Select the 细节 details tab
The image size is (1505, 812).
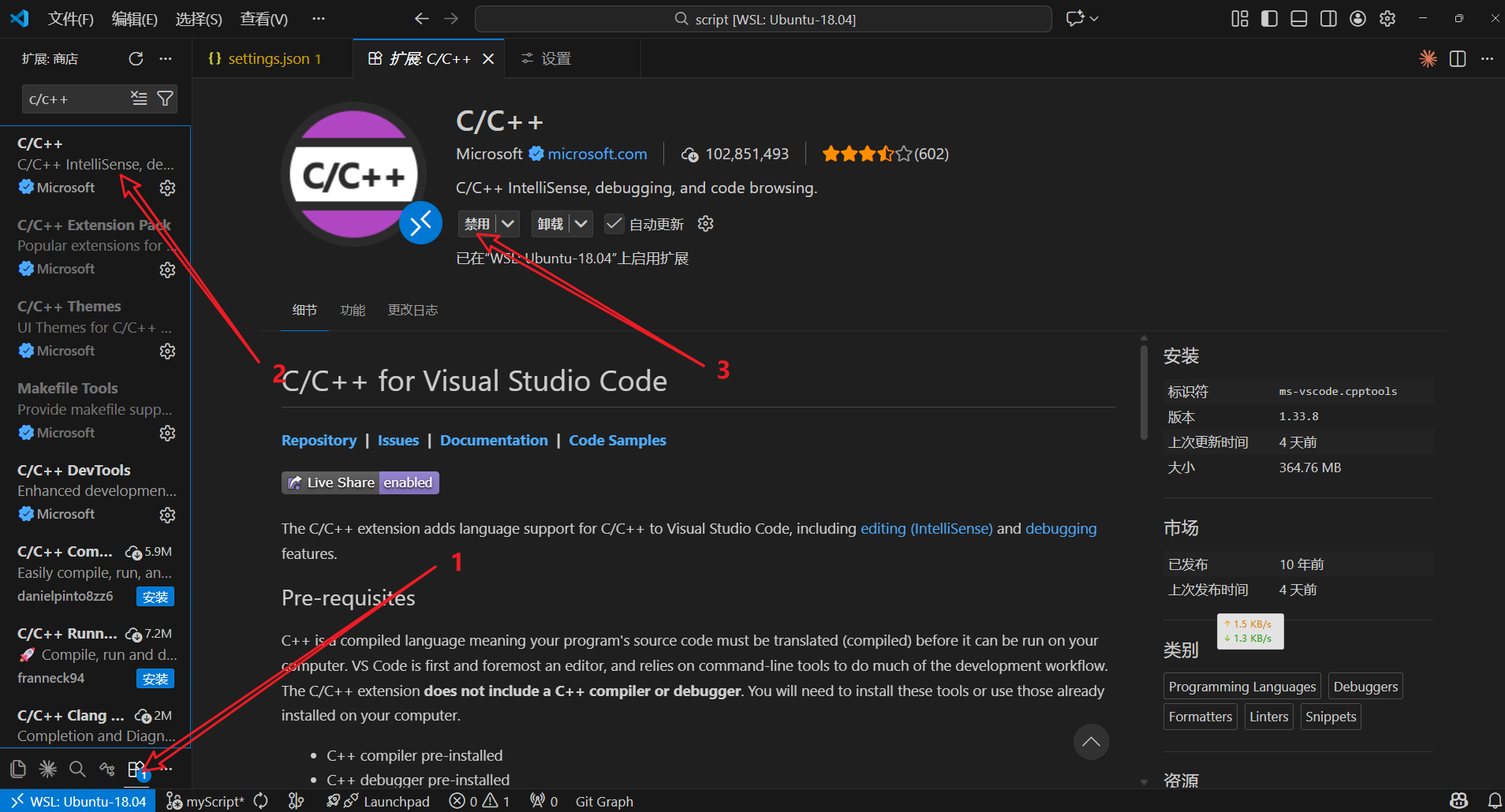[x=304, y=310]
